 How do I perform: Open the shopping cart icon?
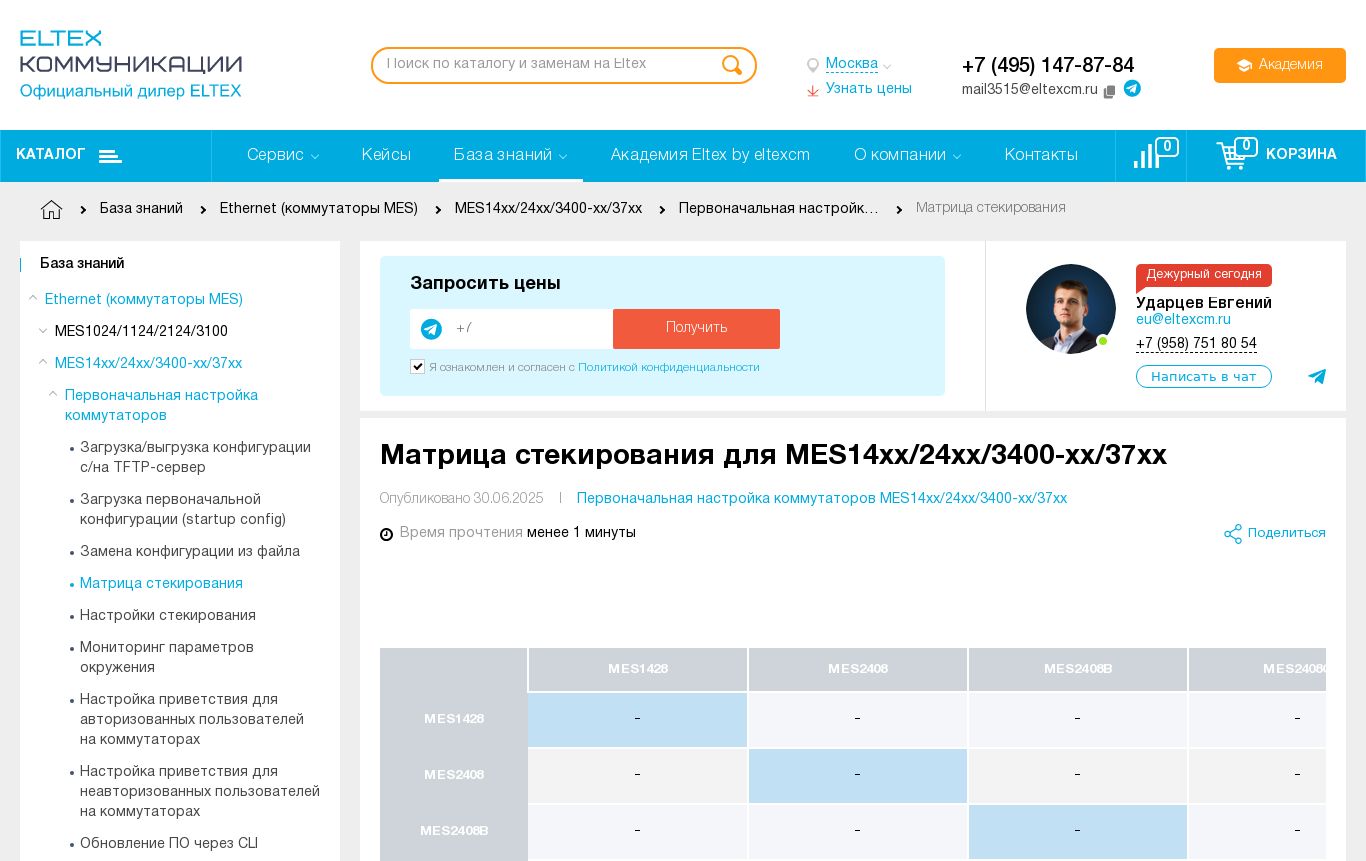pyautogui.click(x=1231, y=156)
